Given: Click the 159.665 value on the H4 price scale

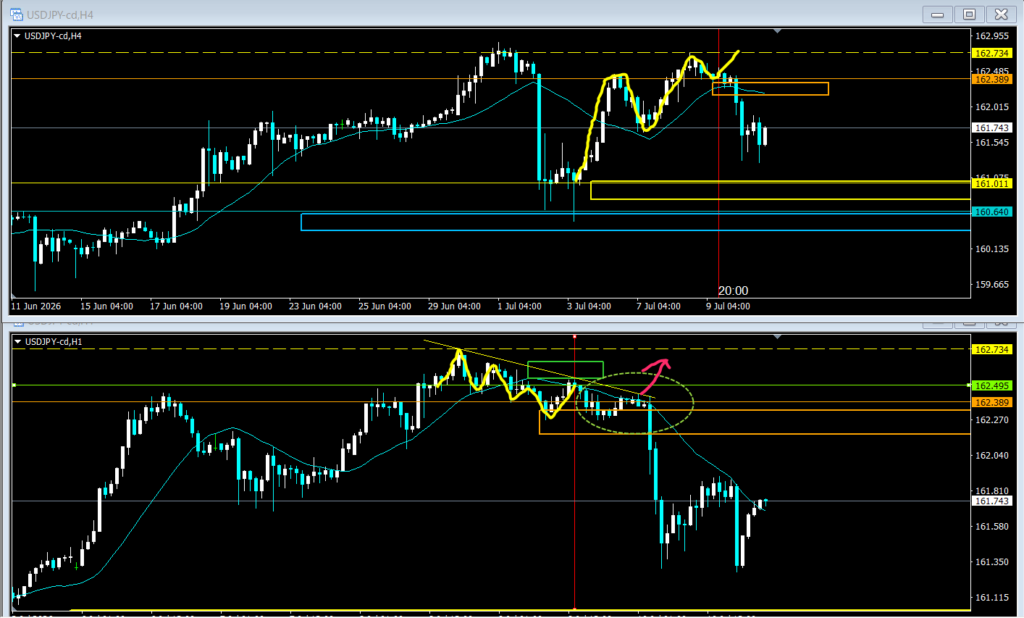Looking at the screenshot, I should tap(992, 284).
